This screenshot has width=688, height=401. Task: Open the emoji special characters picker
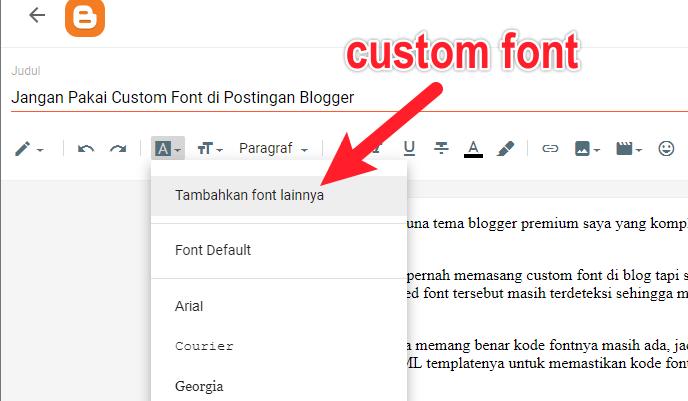666,149
